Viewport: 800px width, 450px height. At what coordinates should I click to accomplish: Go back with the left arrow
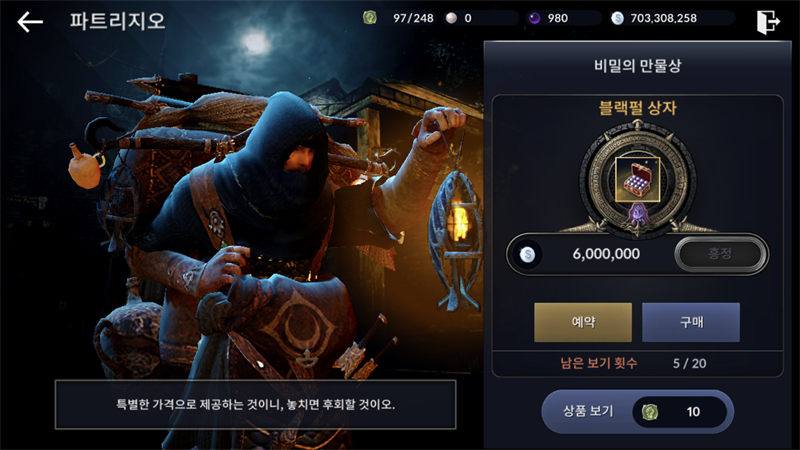coord(30,21)
